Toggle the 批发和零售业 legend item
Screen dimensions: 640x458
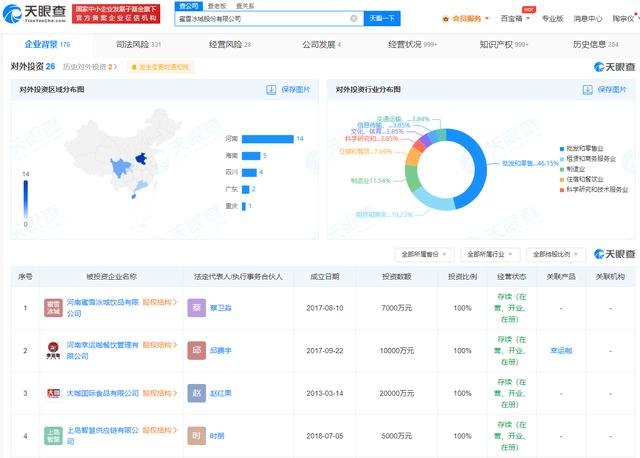pos(581,149)
